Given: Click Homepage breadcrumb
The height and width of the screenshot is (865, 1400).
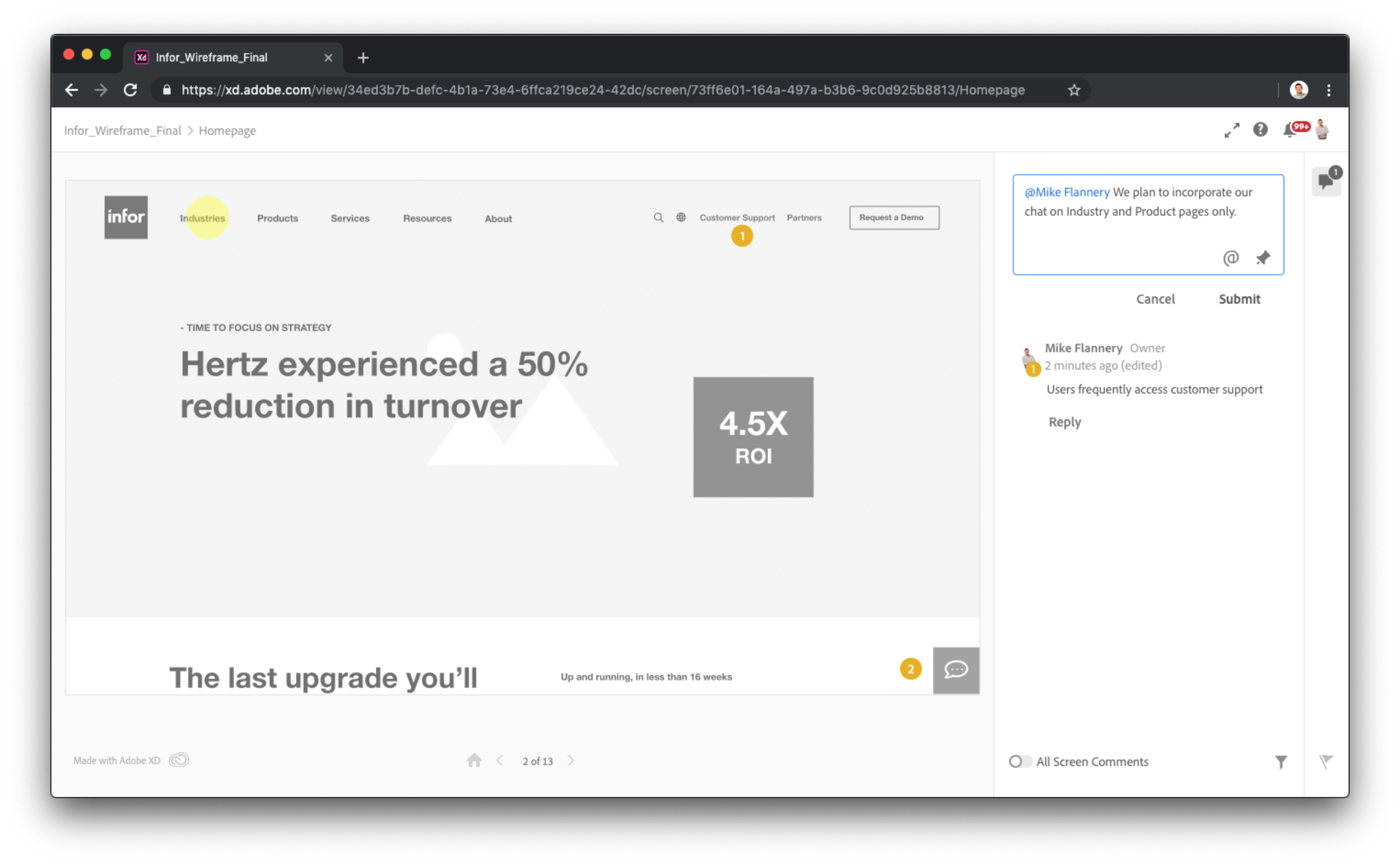Looking at the screenshot, I should [x=227, y=131].
